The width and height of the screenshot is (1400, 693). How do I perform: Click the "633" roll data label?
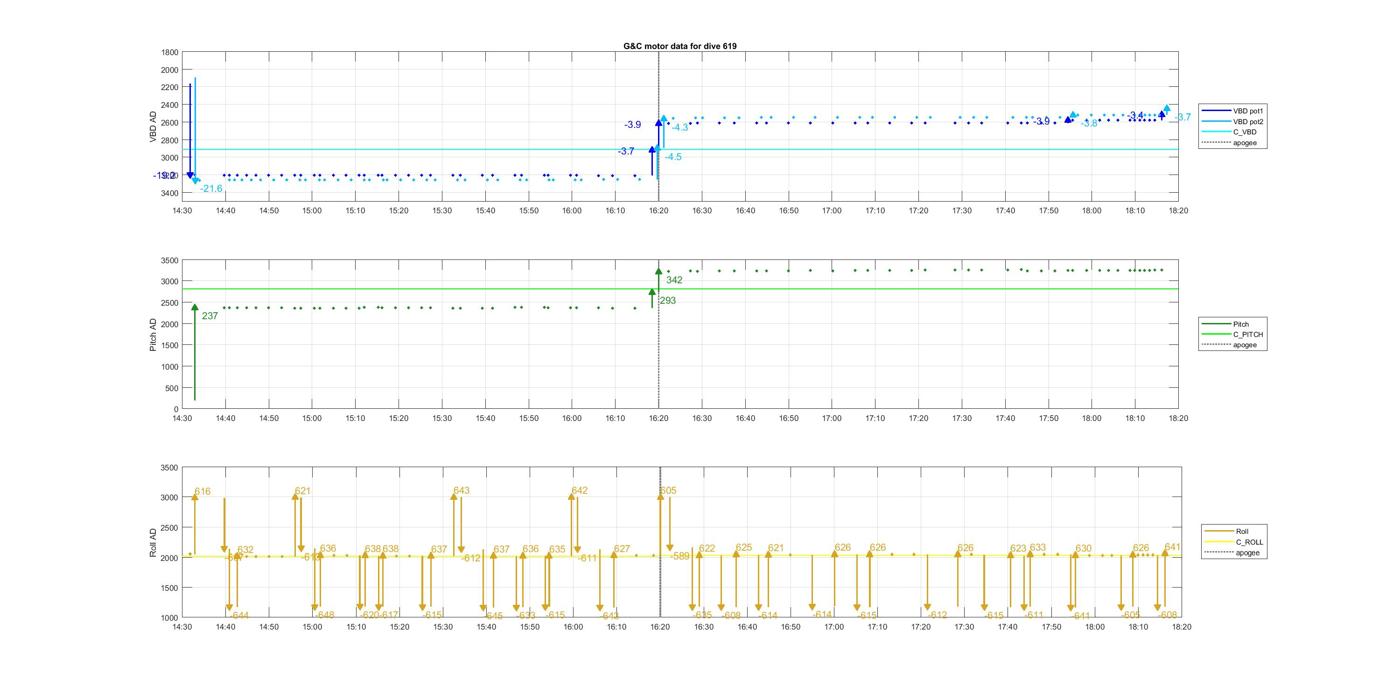pyautogui.click(x=1038, y=547)
